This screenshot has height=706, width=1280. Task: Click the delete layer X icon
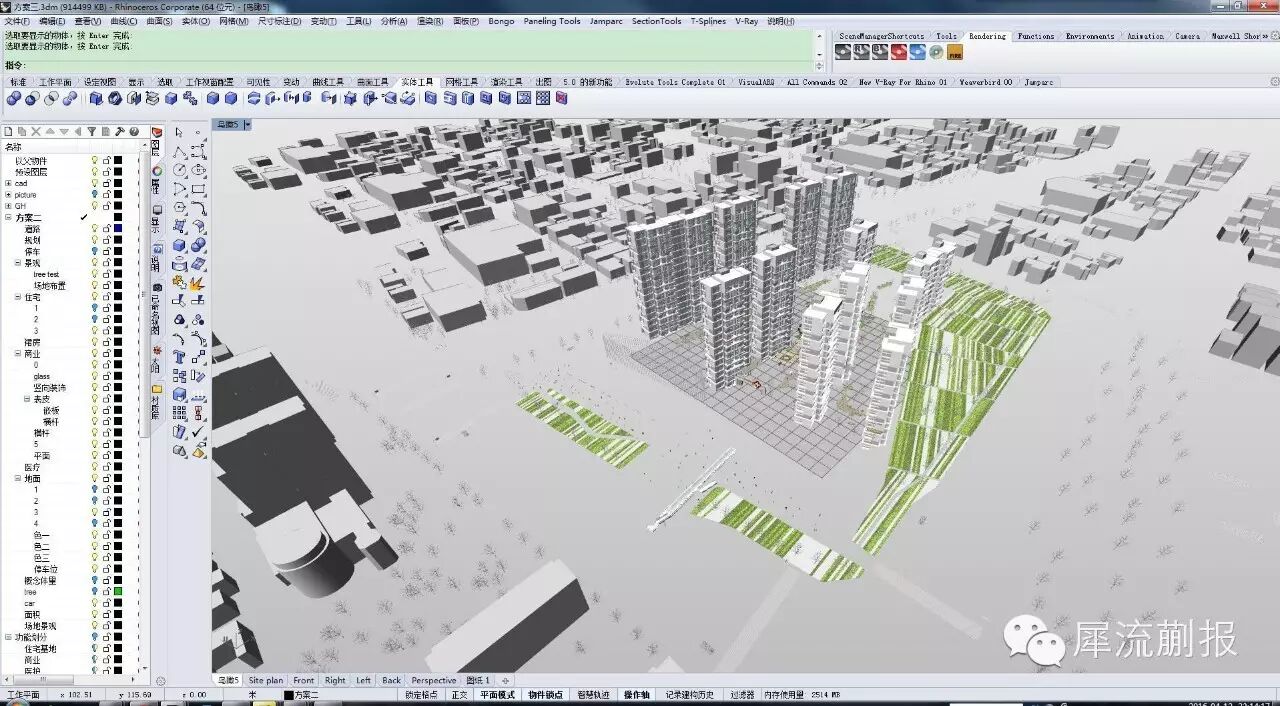coord(36,131)
